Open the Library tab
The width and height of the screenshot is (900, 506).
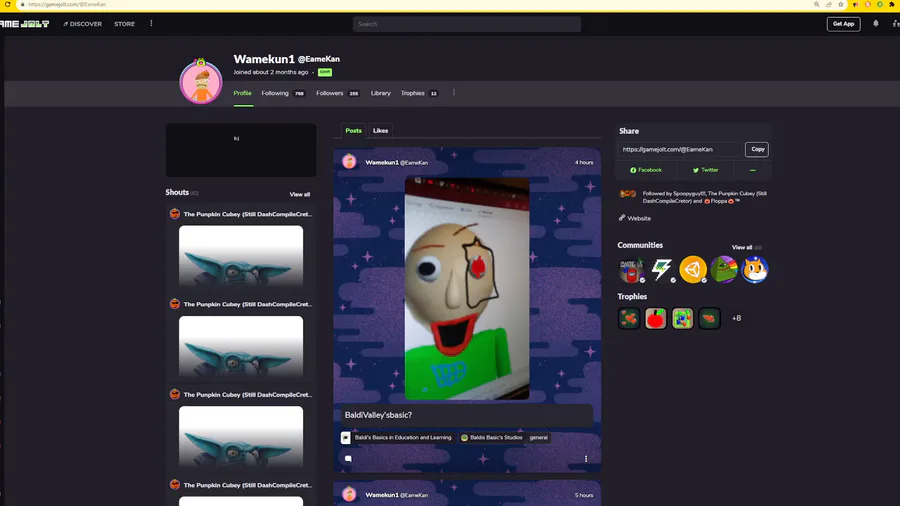point(381,93)
